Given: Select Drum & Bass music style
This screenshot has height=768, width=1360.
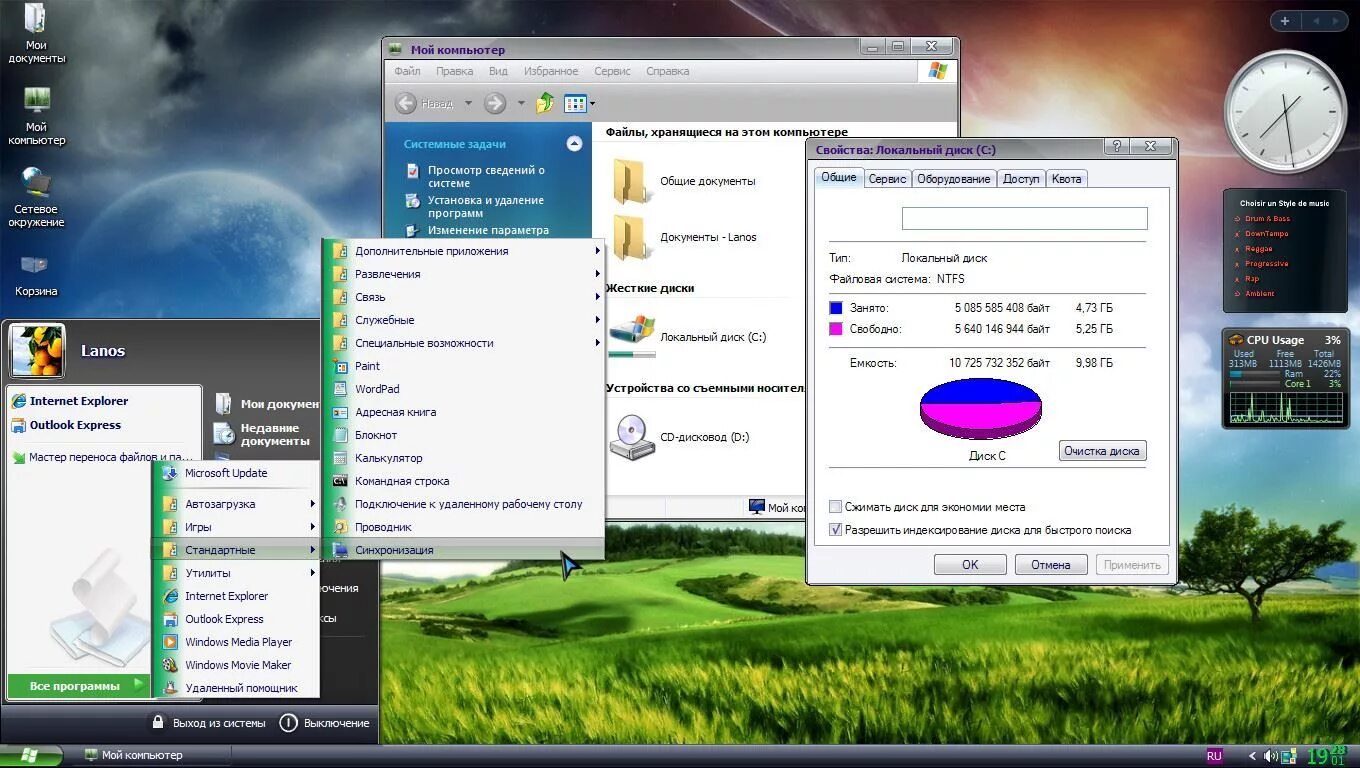Looking at the screenshot, I should point(1267,219).
